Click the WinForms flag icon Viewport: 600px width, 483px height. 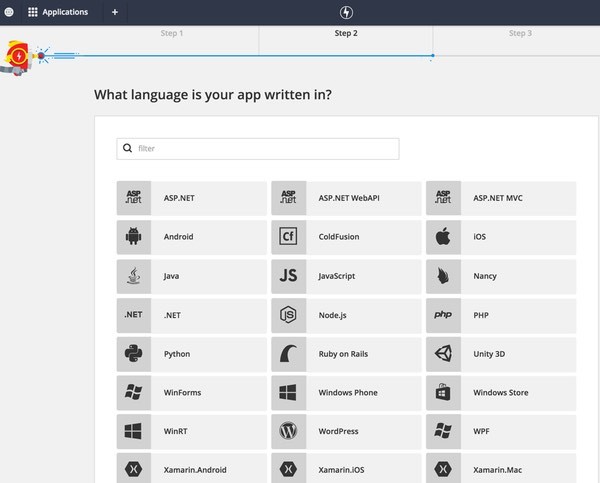point(134,392)
